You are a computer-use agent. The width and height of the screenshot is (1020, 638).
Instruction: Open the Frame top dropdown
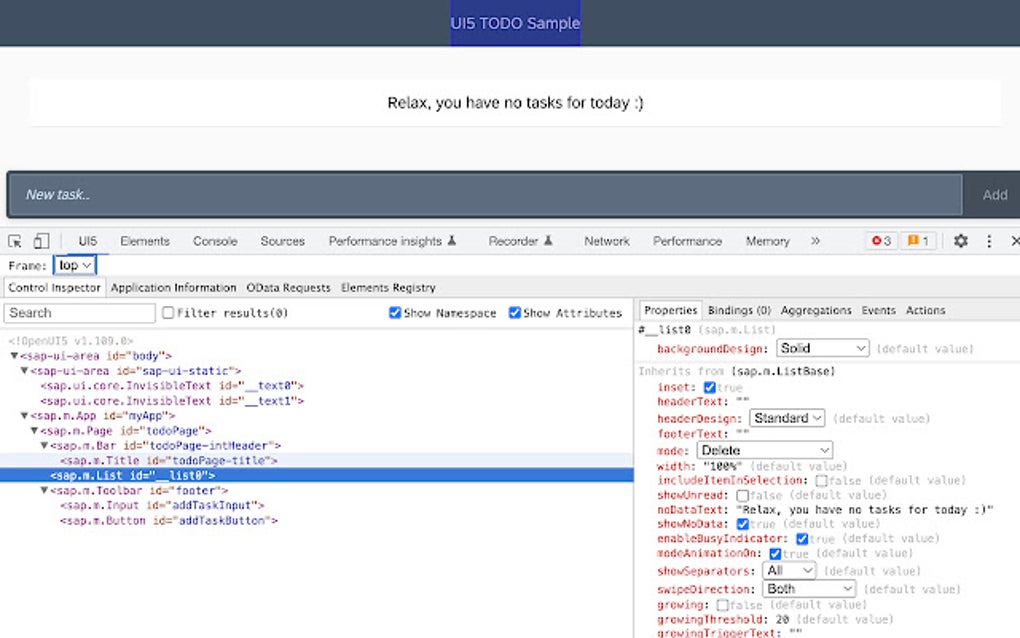point(74,264)
